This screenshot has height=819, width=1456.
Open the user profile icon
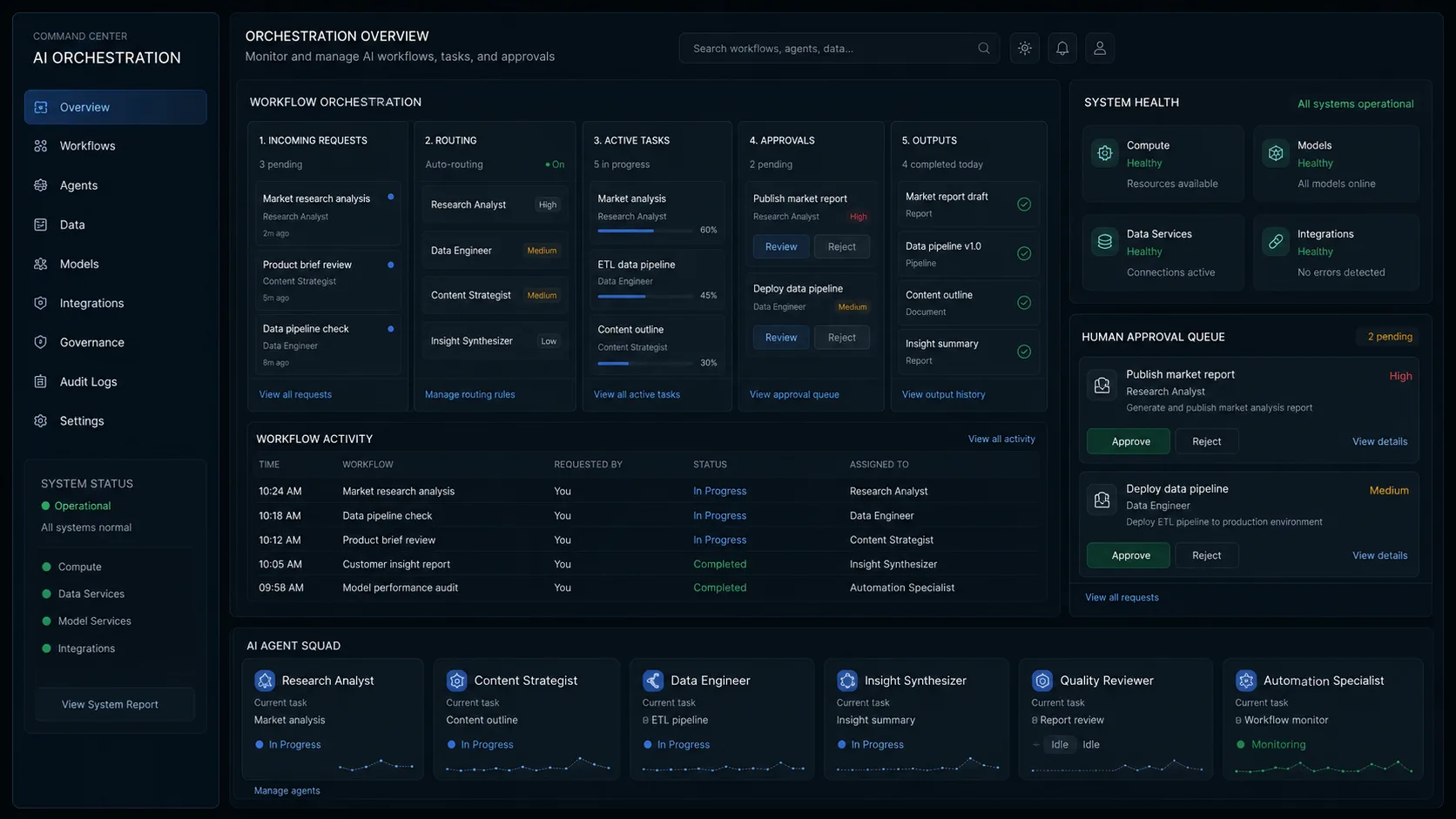[x=1100, y=49]
